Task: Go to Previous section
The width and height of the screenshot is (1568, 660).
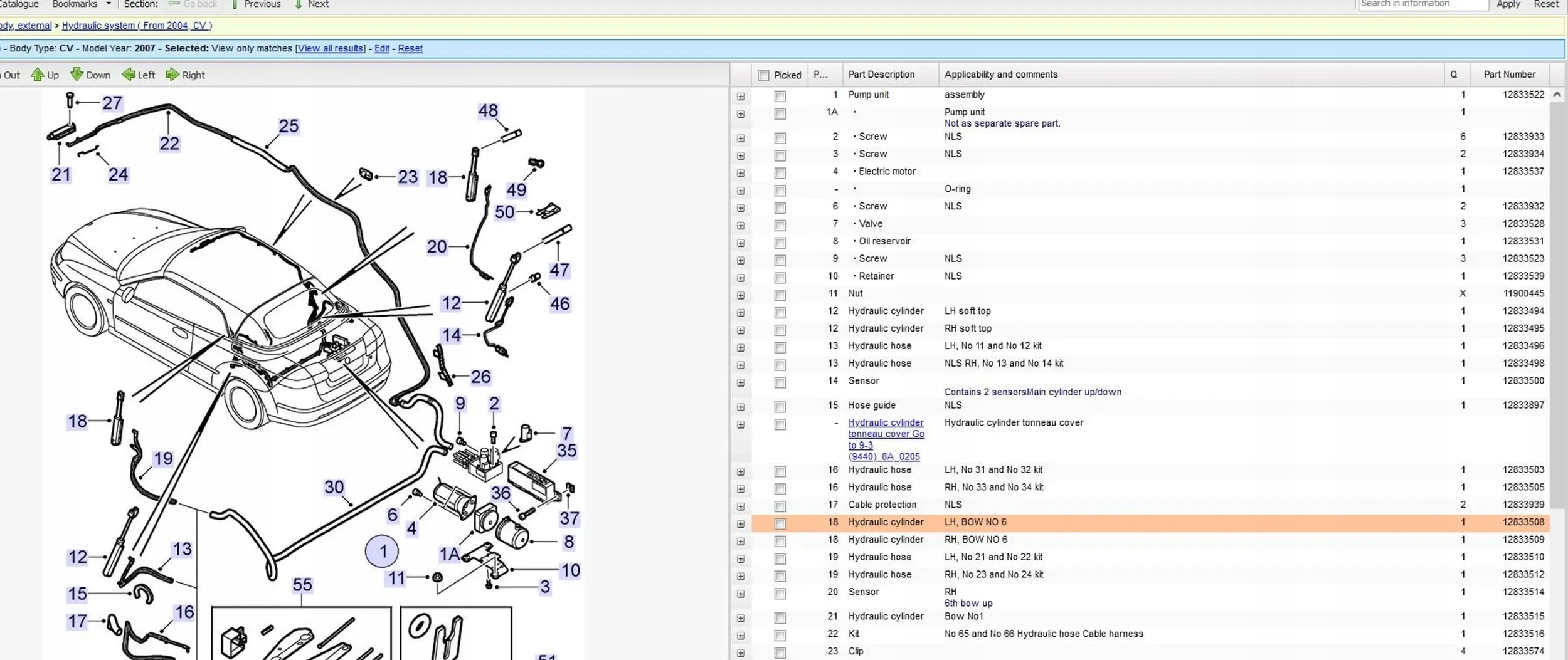Action: click(x=256, y=4)
